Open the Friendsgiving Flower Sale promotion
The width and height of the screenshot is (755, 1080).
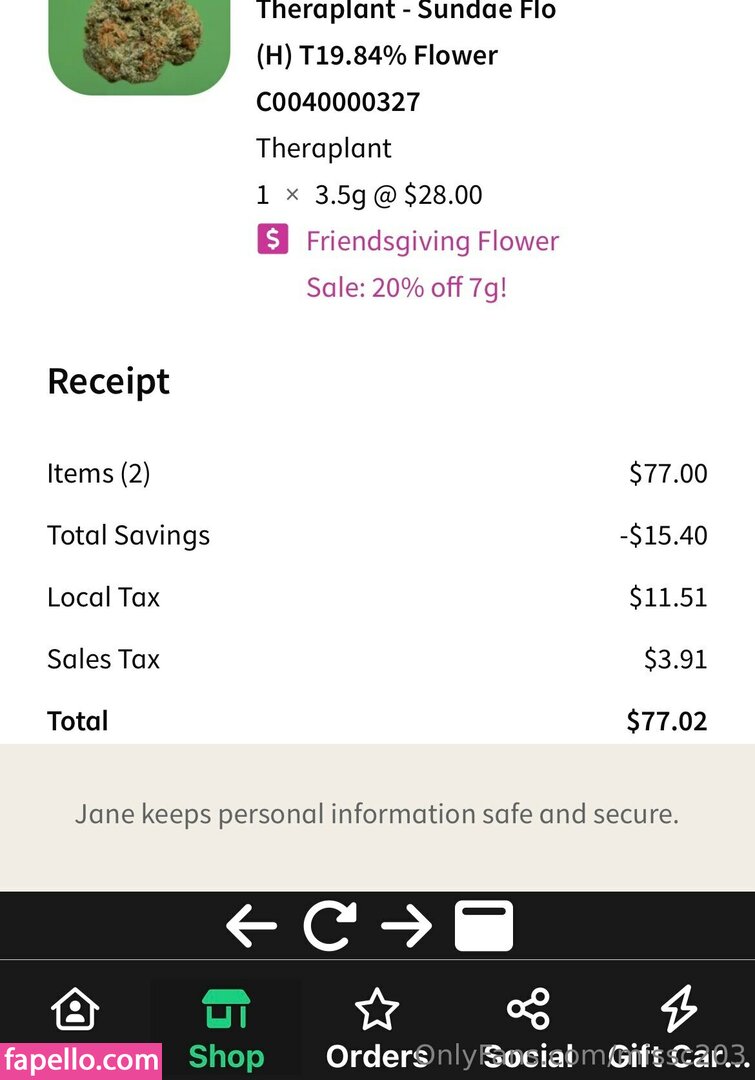432,264
